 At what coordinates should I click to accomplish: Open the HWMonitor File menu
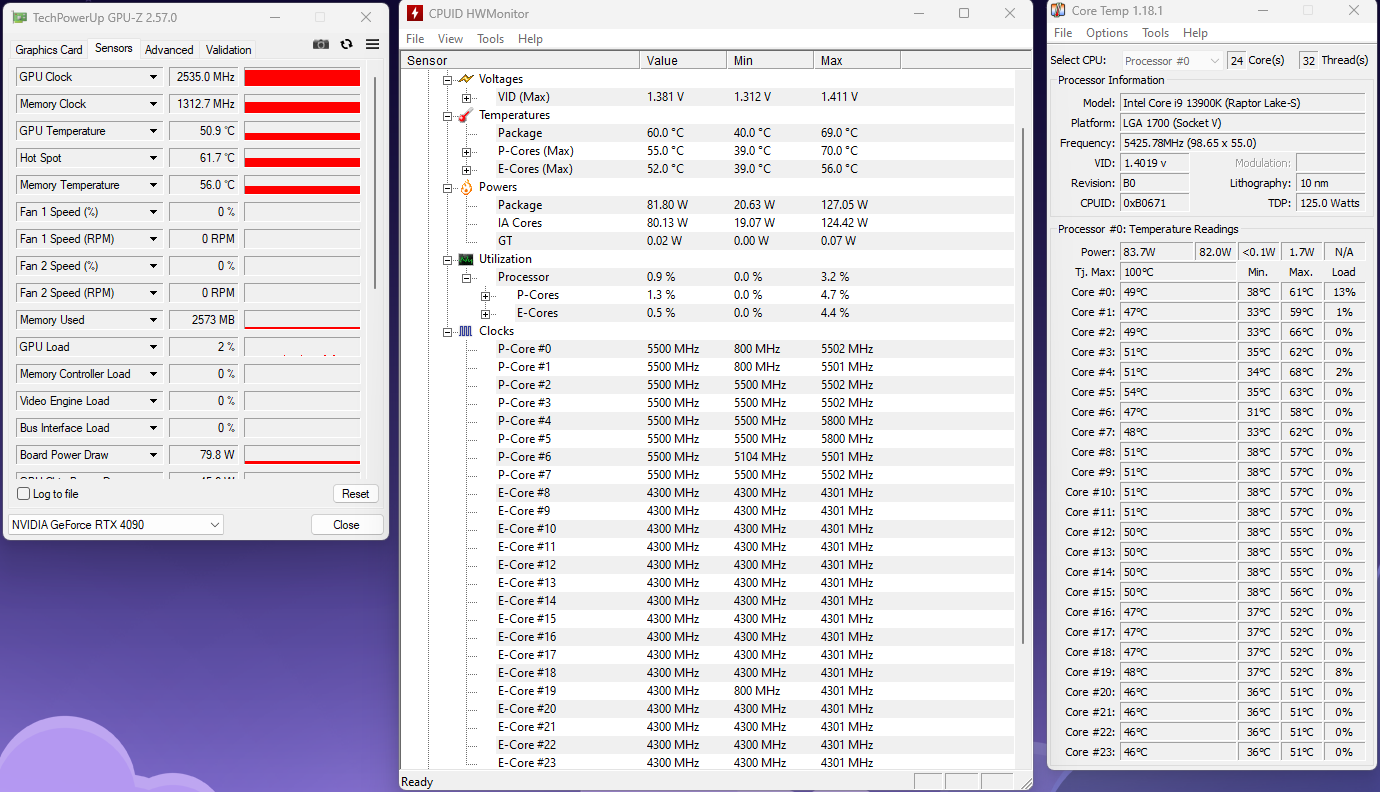[415, 39]
